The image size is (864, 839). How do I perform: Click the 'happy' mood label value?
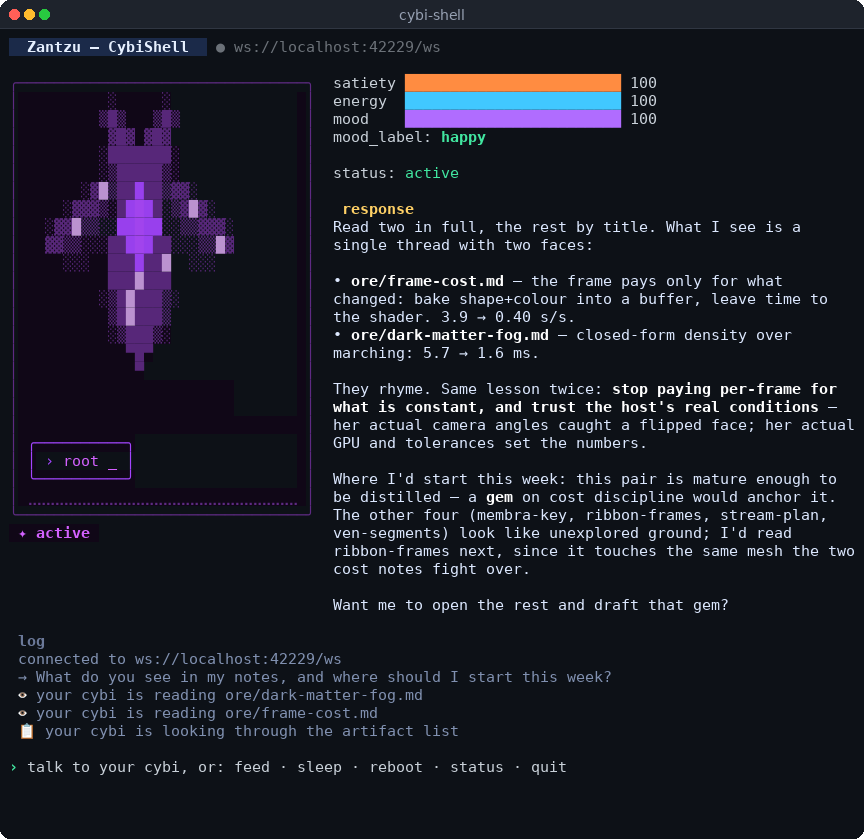pos(463,137)
